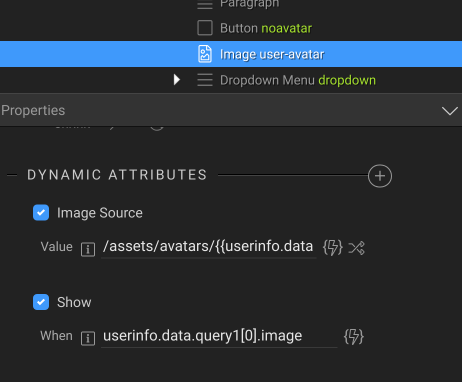
Task: Uncheck the Image Source checkbox
Action: pos(41,213)
